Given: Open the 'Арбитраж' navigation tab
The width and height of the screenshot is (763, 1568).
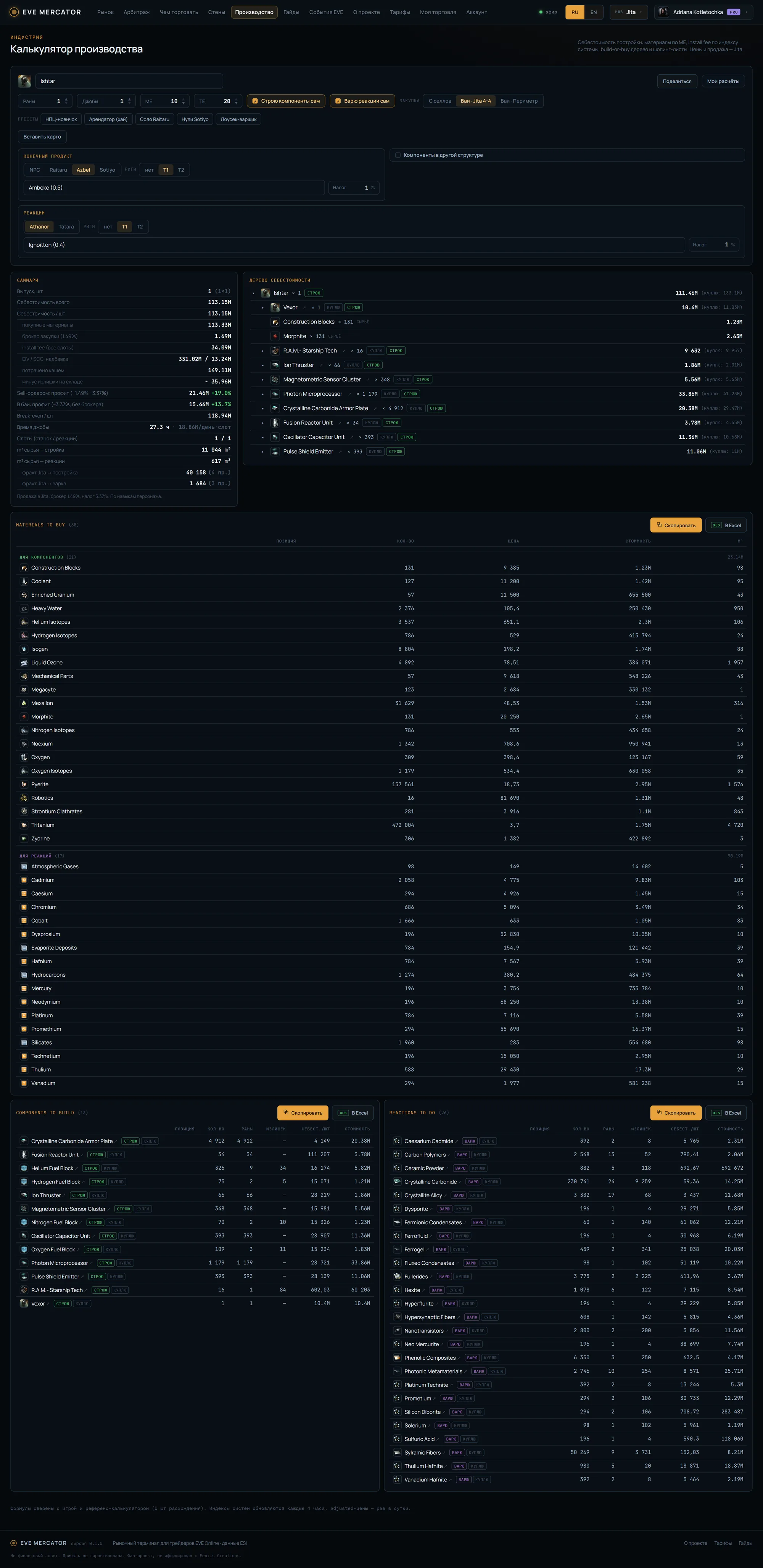Looking at the screenshot, I should [x=136, y=12].
